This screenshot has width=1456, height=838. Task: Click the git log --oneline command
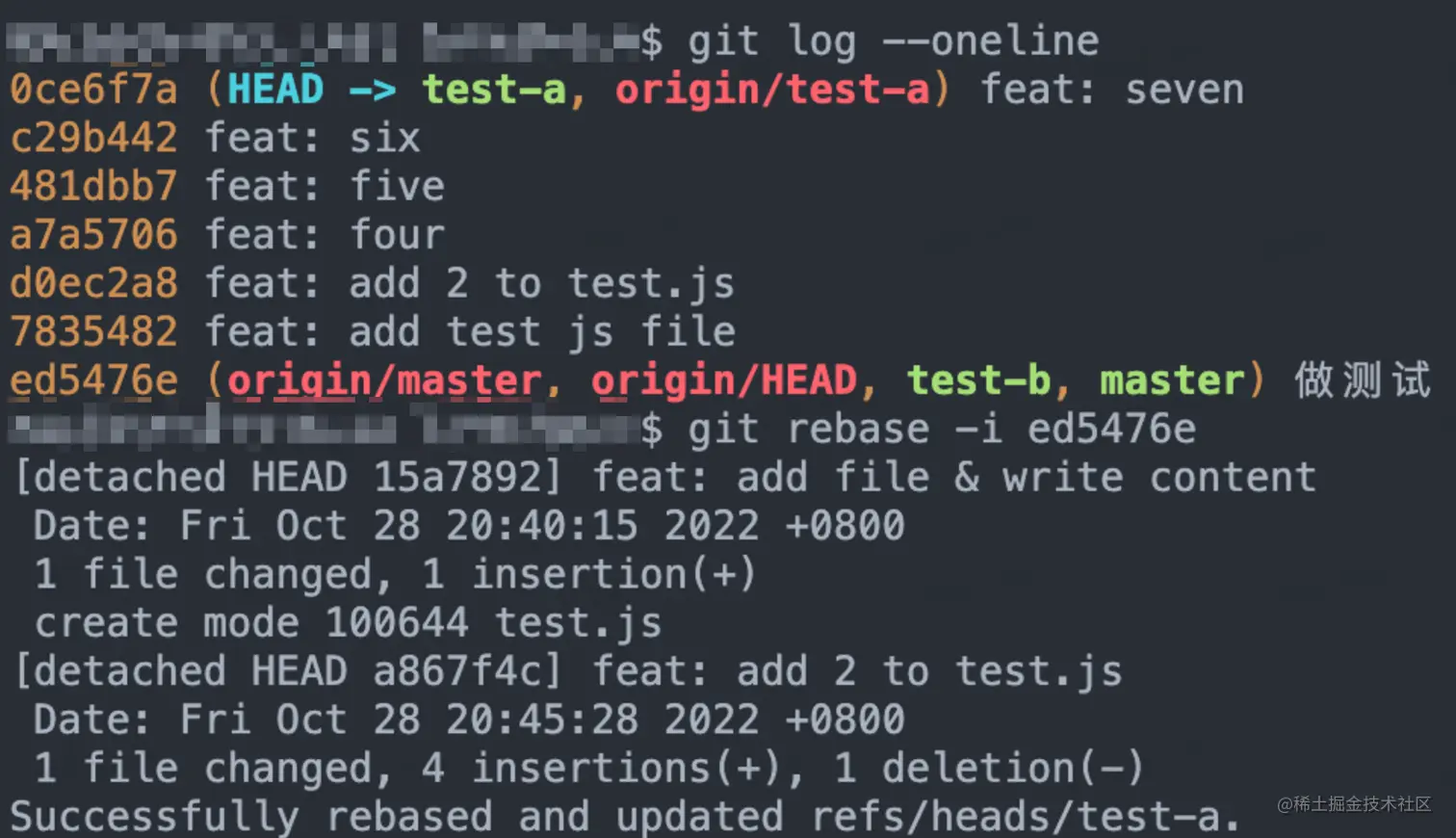tap(893, 41)
